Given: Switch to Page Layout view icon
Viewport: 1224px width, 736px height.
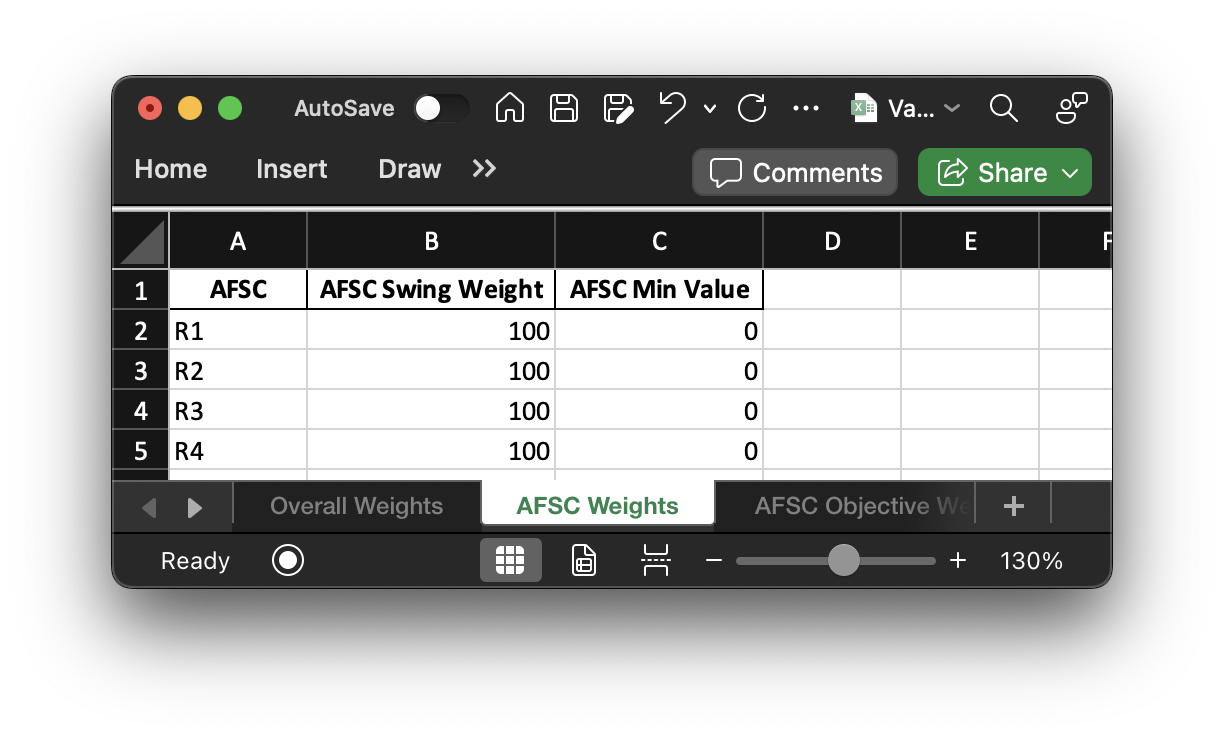Looking at the screenshot, I should tap(583, 561).
